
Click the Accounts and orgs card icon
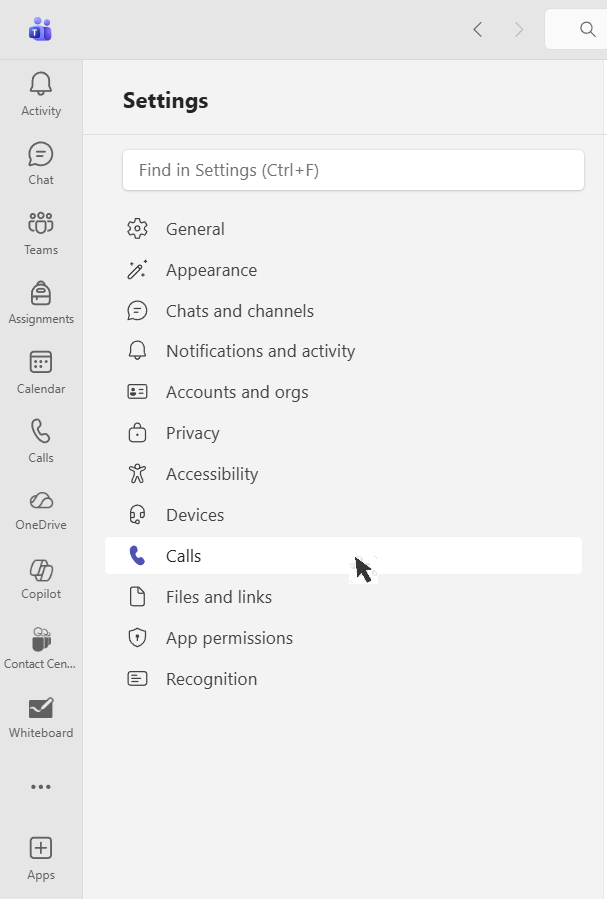pos(137,392)
